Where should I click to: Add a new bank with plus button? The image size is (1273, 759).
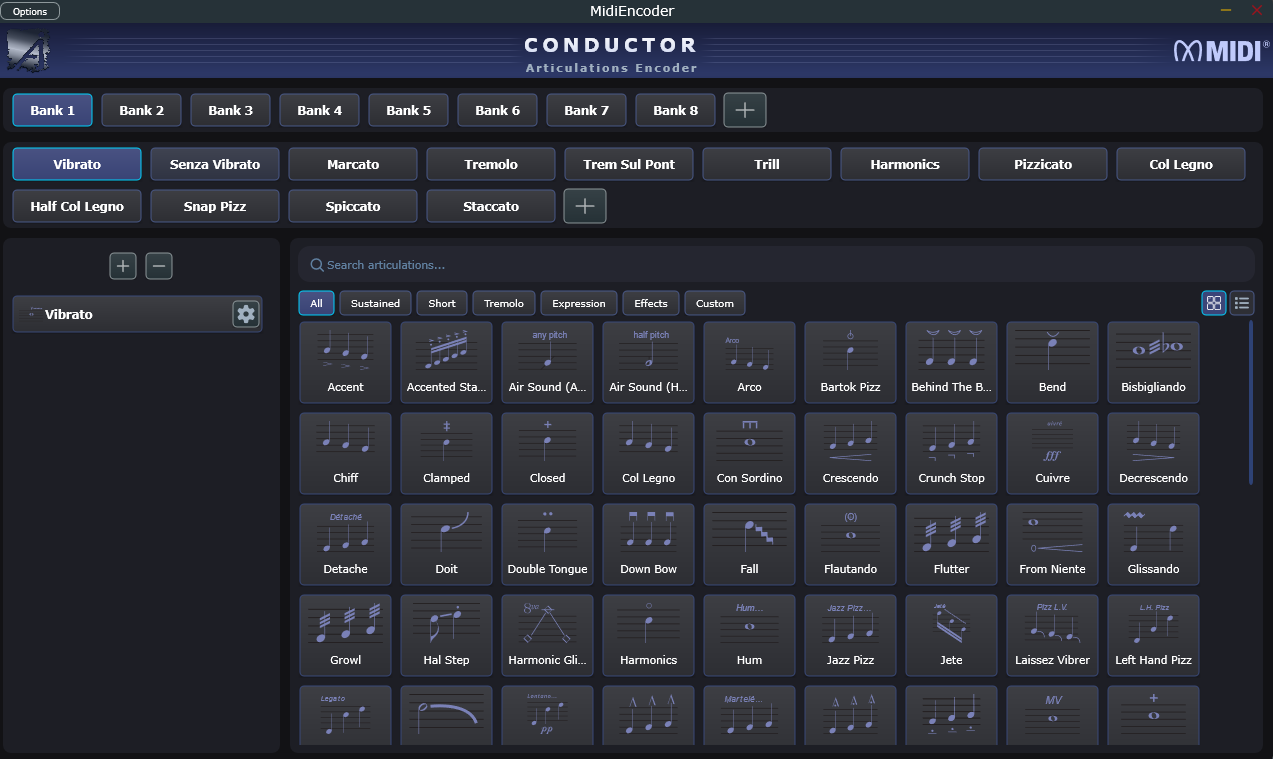745,110
